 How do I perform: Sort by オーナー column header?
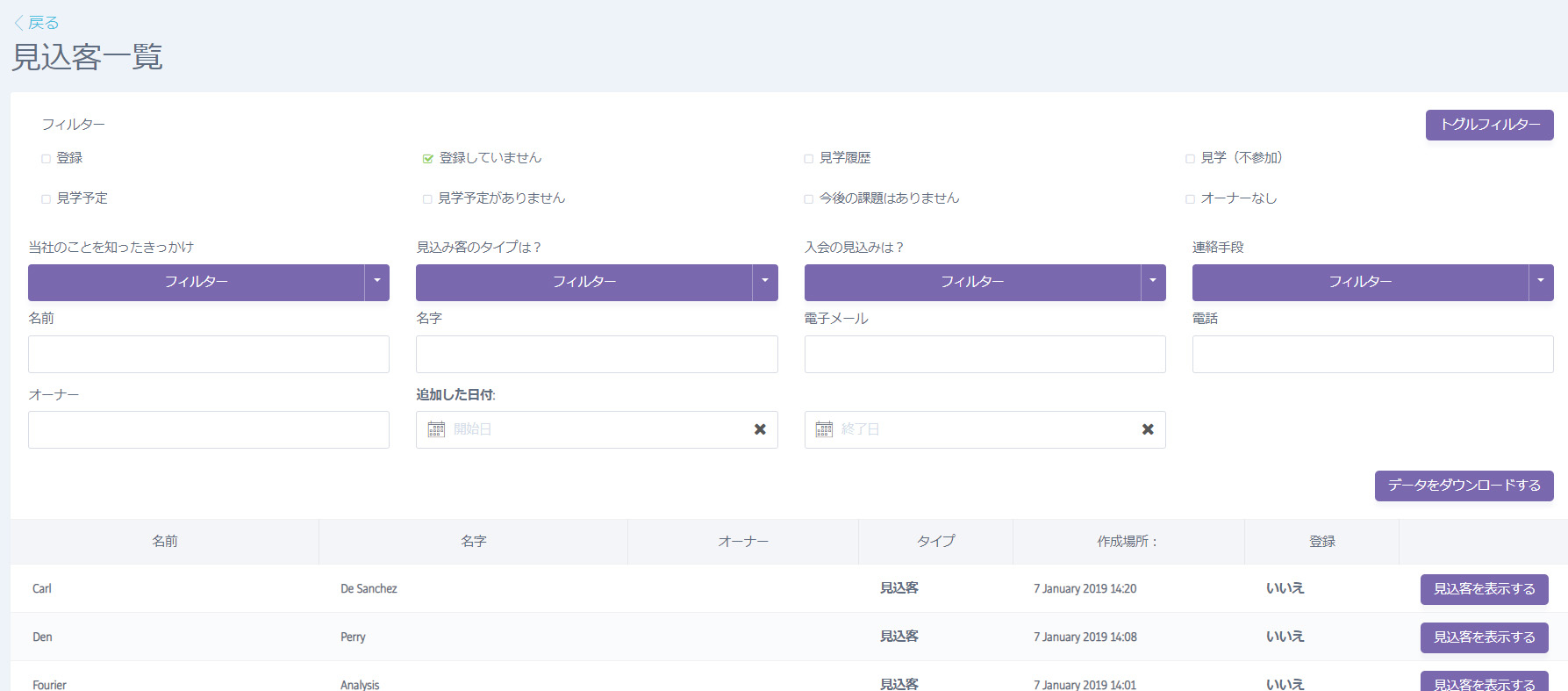pos(743,542)
